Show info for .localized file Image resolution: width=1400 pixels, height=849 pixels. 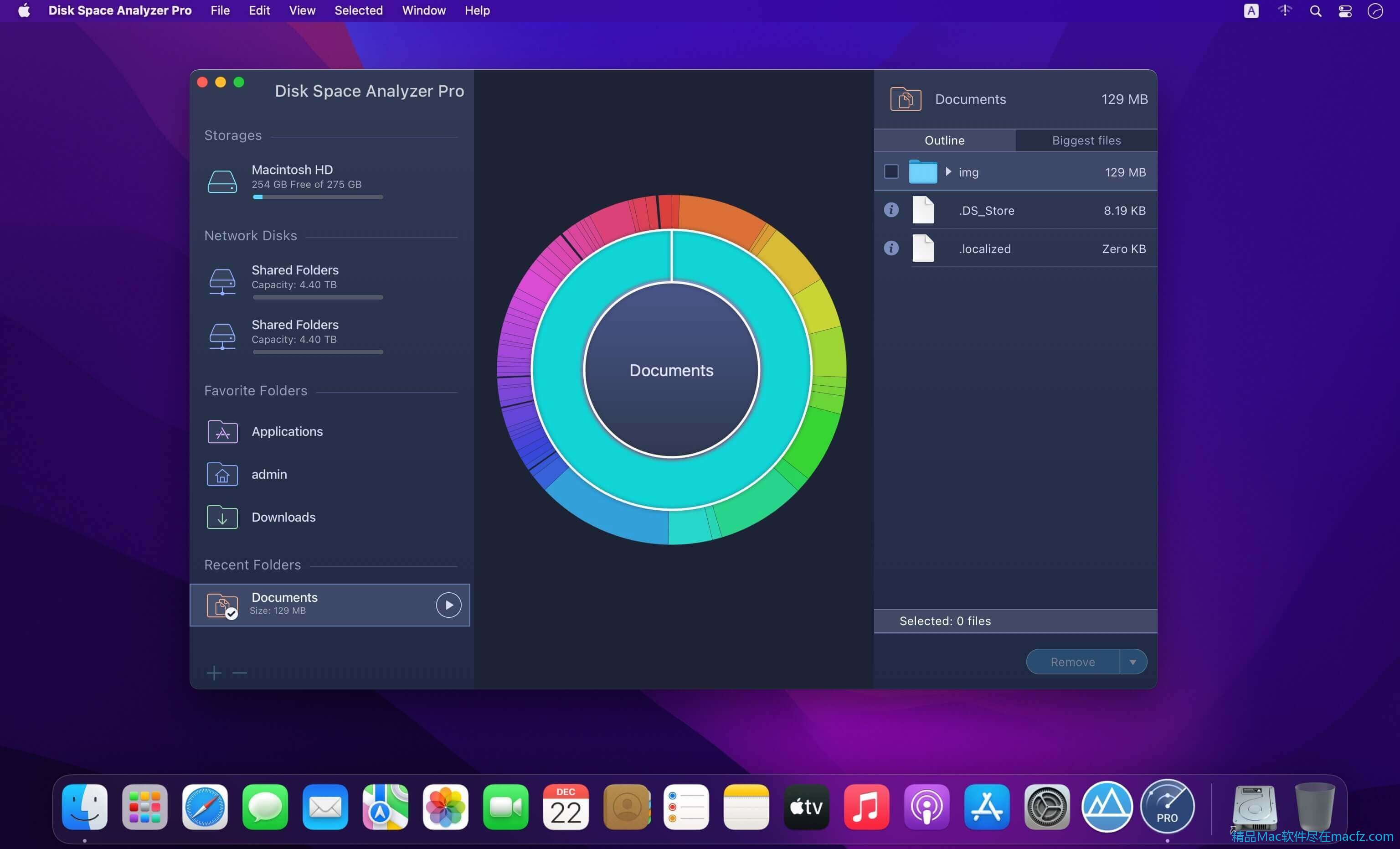coord(891,248)
